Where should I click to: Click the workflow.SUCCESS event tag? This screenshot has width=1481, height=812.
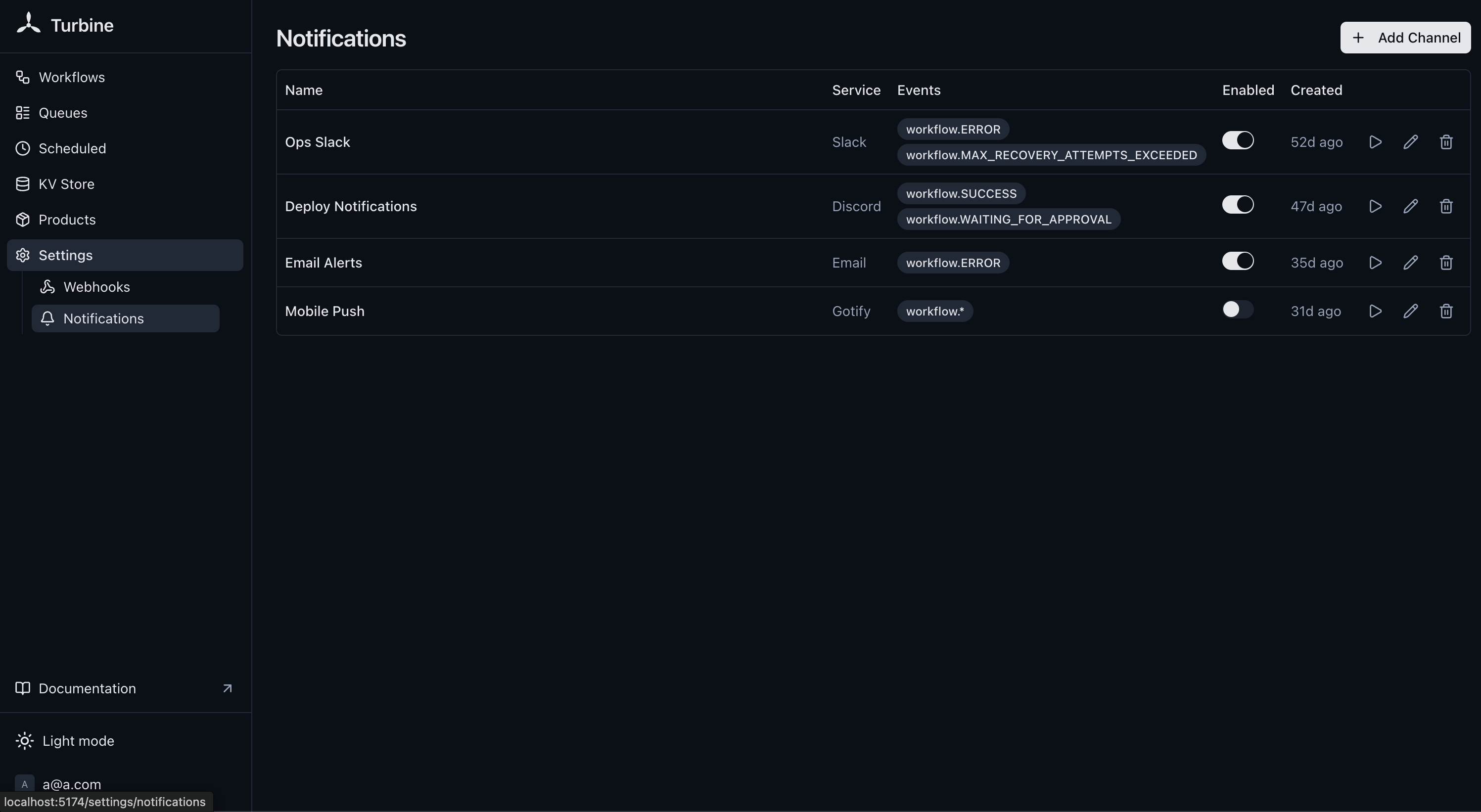961,194
